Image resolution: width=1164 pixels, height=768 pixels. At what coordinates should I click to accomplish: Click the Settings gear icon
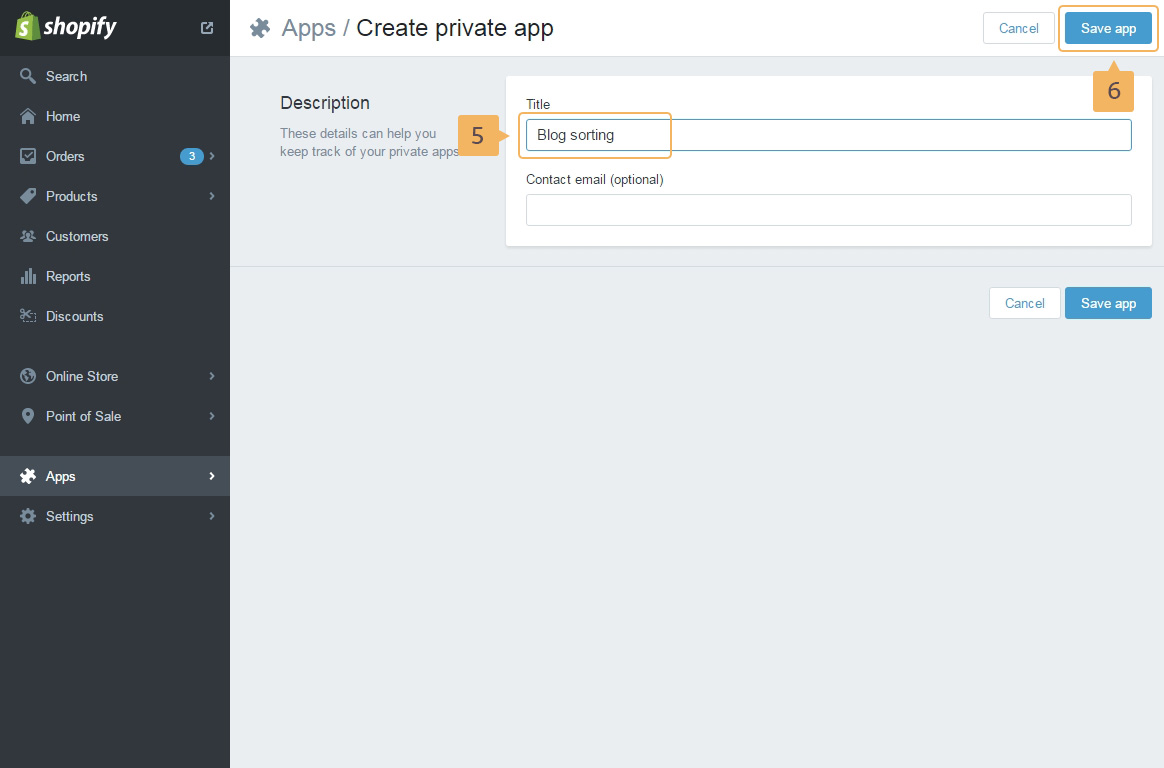coord(28,516)
